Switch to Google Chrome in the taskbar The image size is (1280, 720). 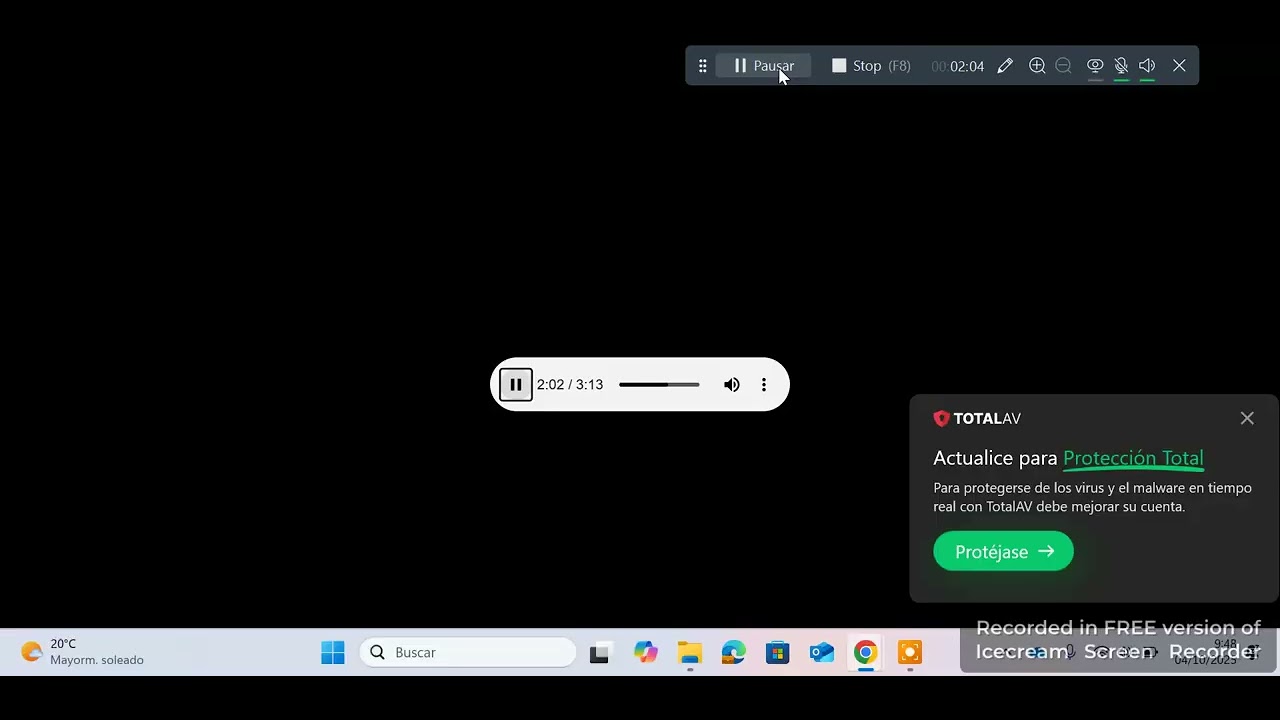point(866,653)
